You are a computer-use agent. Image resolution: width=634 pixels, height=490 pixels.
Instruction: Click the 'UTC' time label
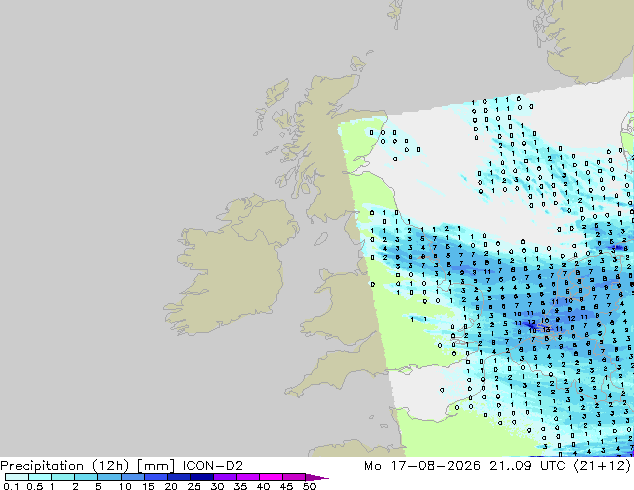click(553, 466)
